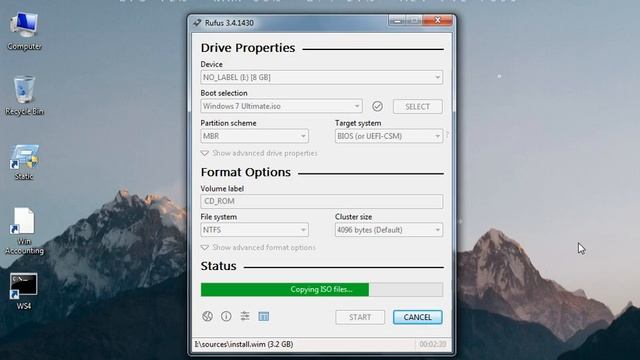
Task: Click the Copying ISO files progress bar
Action: (x=322, y=289)
